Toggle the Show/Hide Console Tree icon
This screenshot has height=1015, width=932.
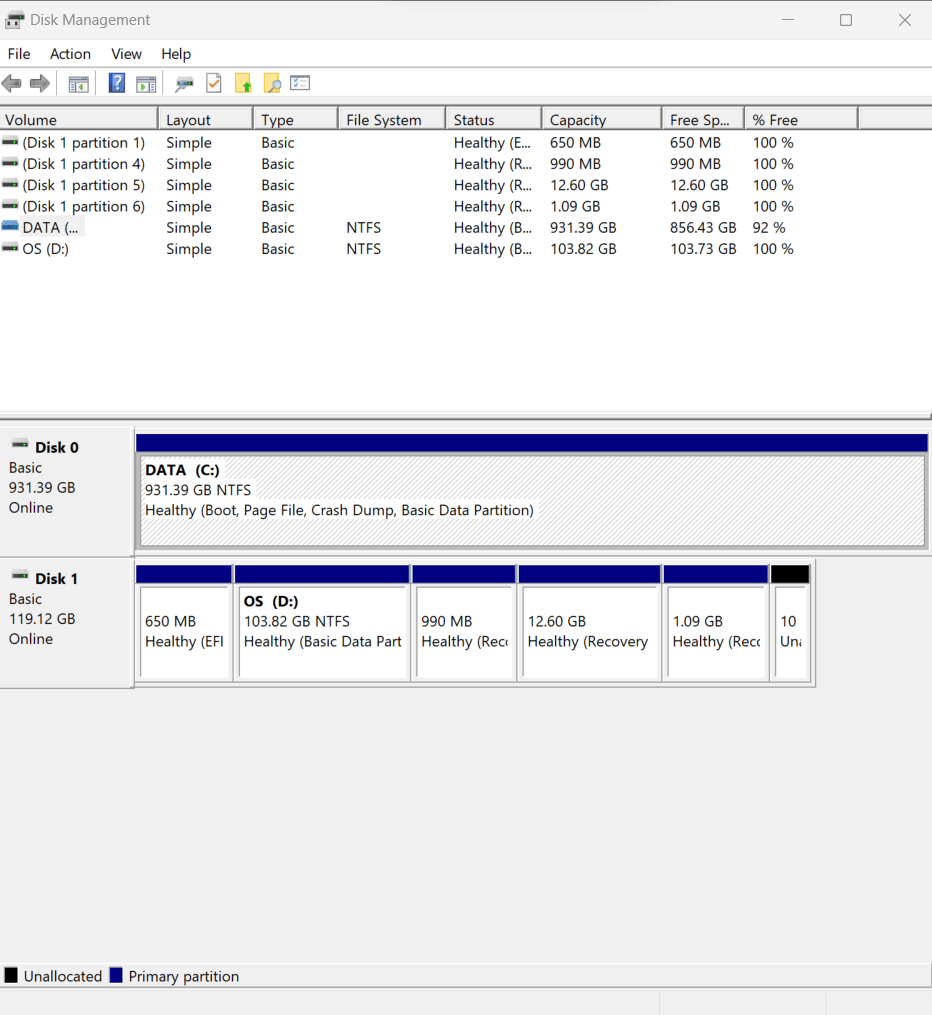pyautogui.click(x=78, y=83)
